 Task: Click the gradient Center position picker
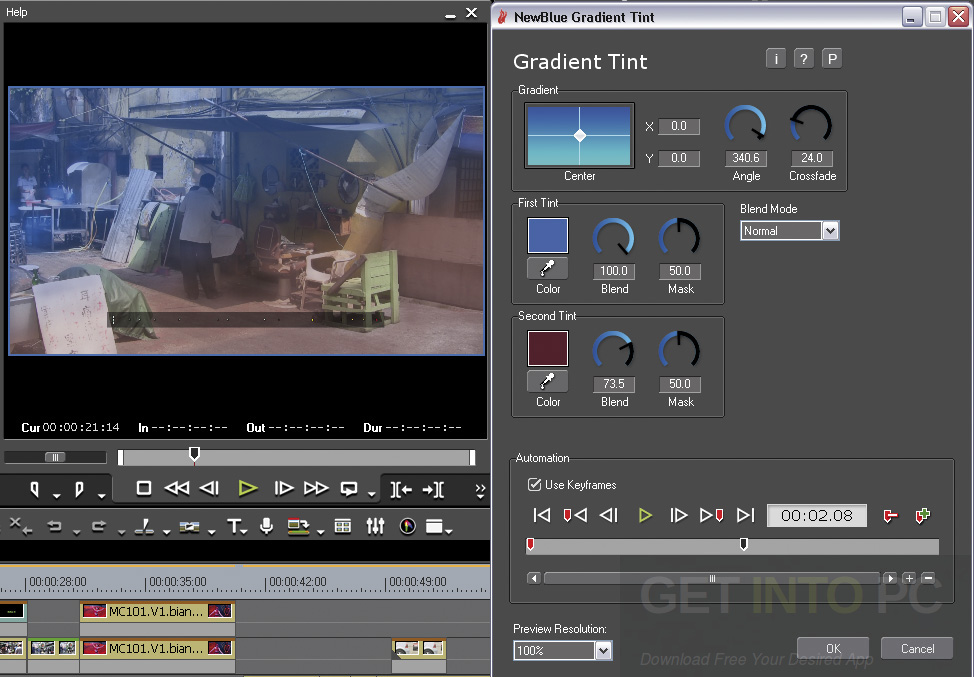pyautogui.click(x=580, y=135)
